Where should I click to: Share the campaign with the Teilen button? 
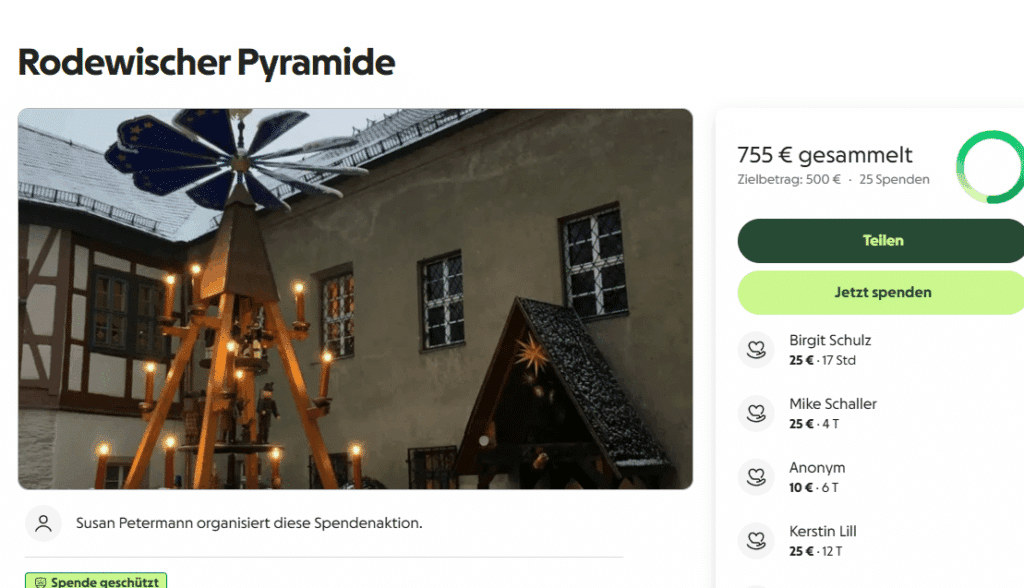881,240
